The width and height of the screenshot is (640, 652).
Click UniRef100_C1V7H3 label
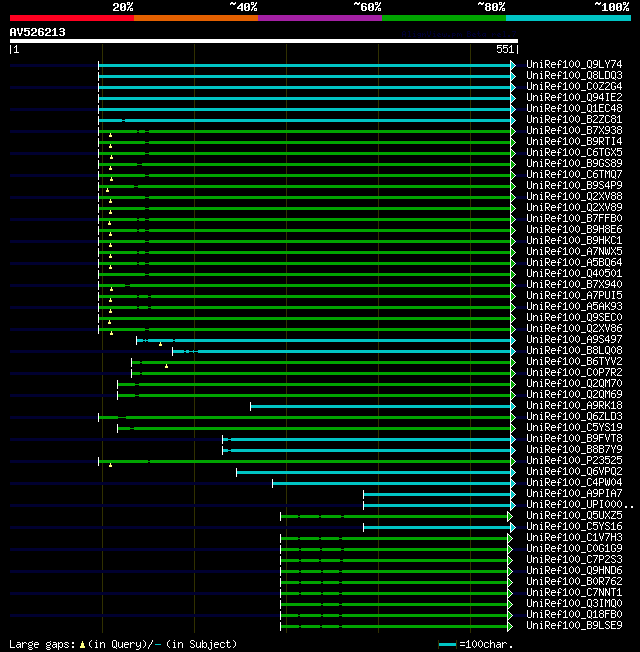coord(574,538)
